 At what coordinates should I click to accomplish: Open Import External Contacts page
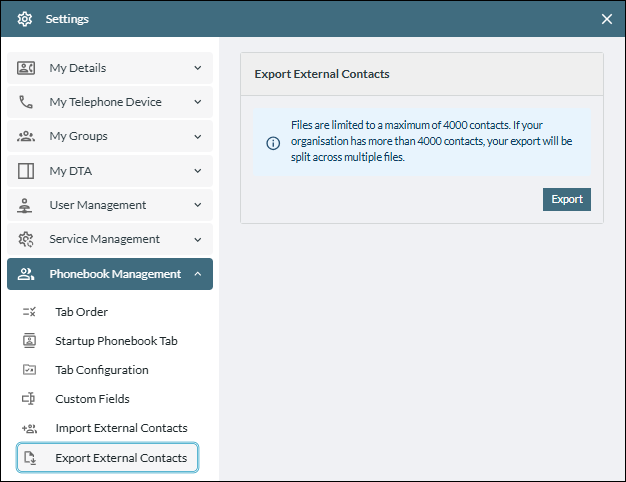click(x=121, y=428)
